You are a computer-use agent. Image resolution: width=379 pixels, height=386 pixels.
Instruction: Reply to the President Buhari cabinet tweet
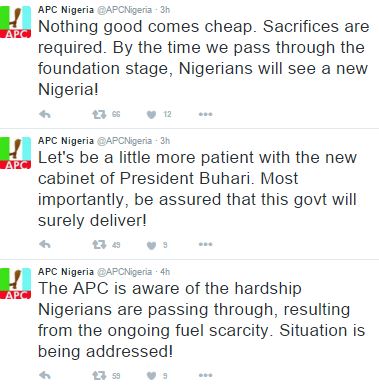click(45, 245)
